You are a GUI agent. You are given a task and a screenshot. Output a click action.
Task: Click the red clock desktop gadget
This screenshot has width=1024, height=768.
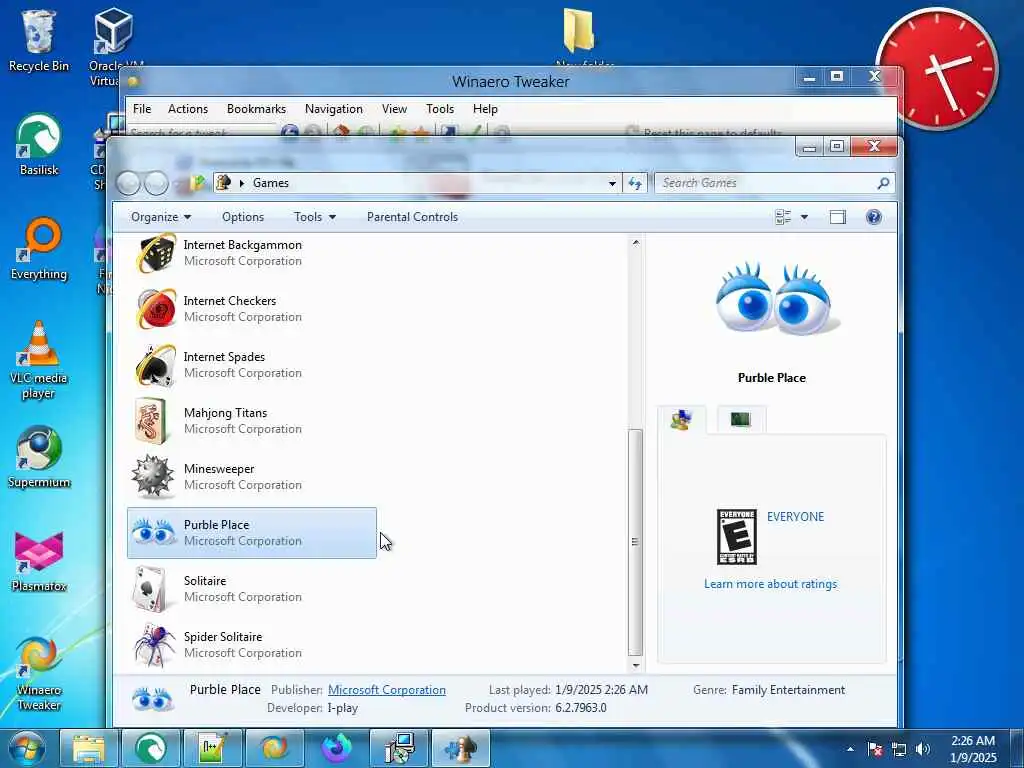coord(937,68)
